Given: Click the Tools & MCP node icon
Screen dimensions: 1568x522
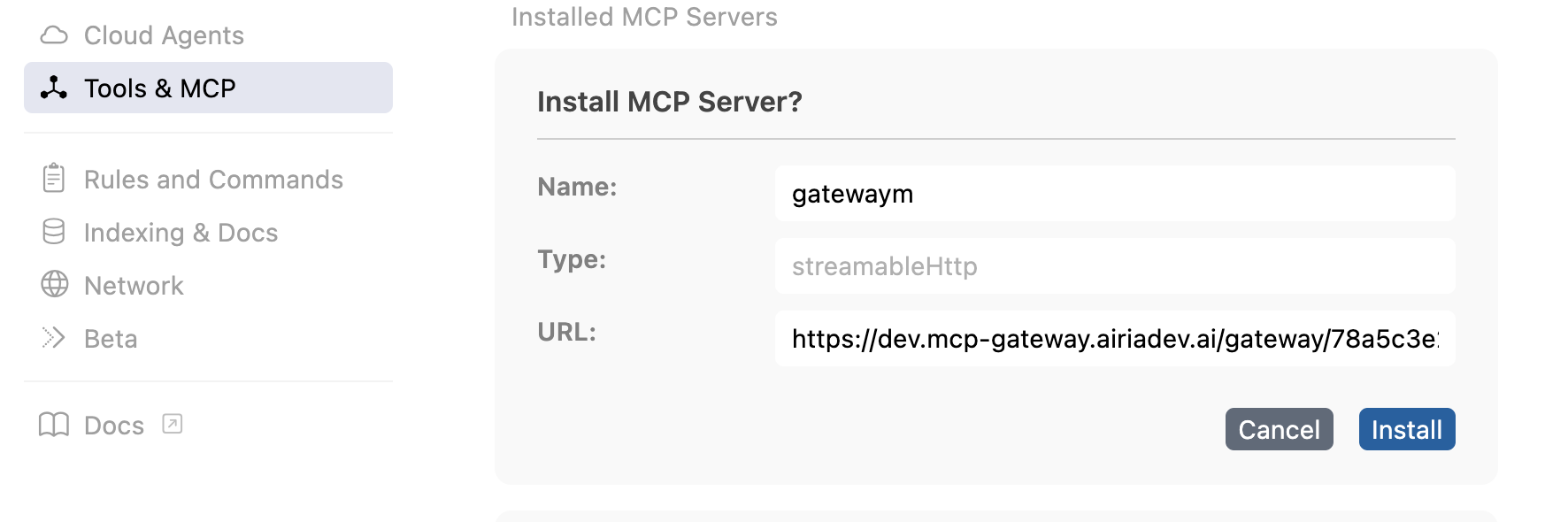Looking at the screenshot, I should [54, 88].
